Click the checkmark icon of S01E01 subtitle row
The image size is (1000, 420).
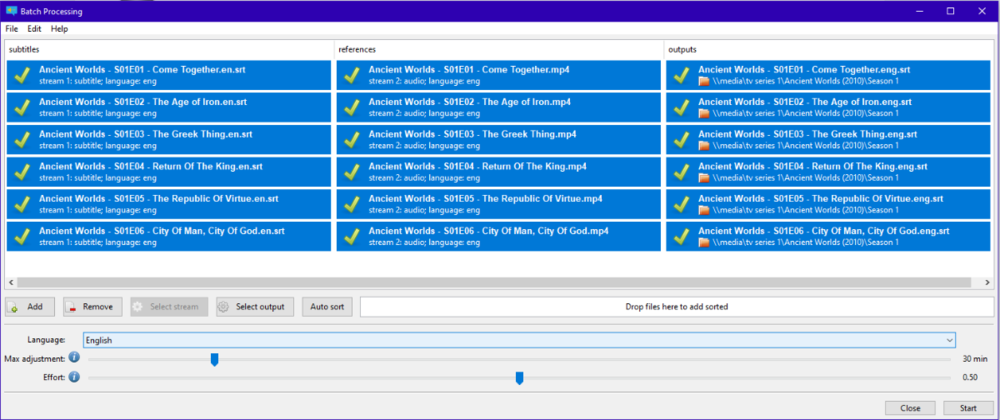(x=21, y=75)
